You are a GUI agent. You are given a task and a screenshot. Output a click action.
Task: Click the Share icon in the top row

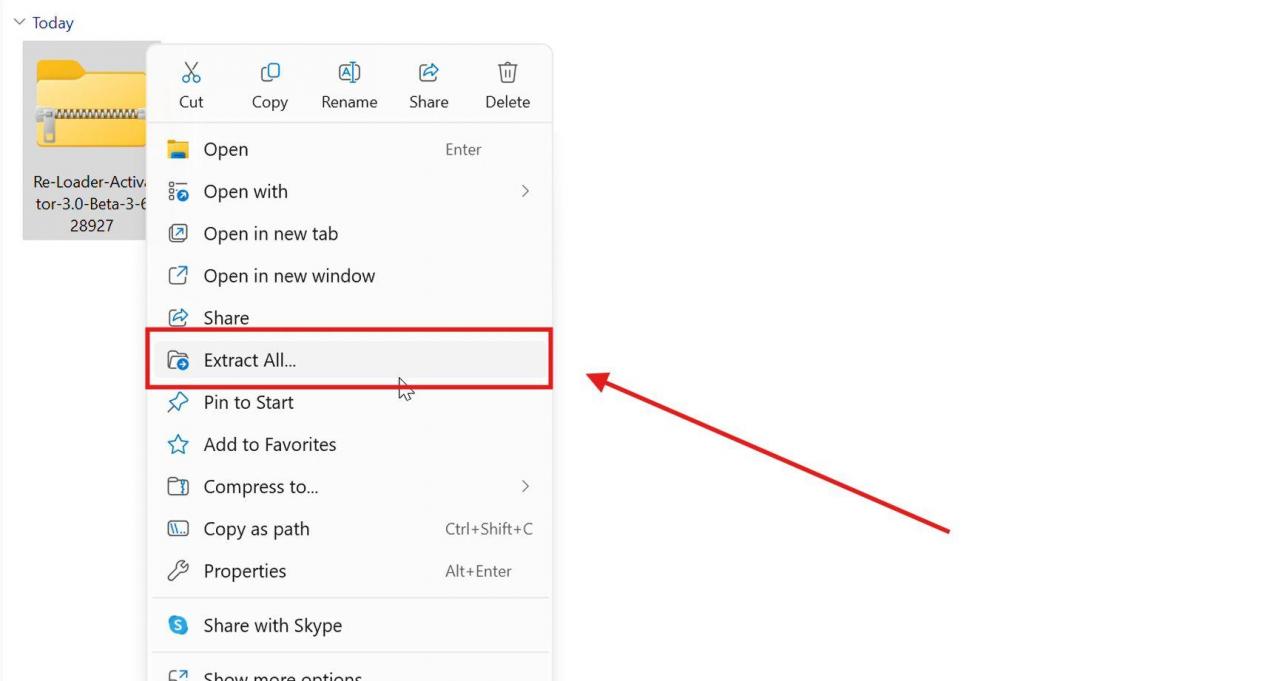coord(428,72)
